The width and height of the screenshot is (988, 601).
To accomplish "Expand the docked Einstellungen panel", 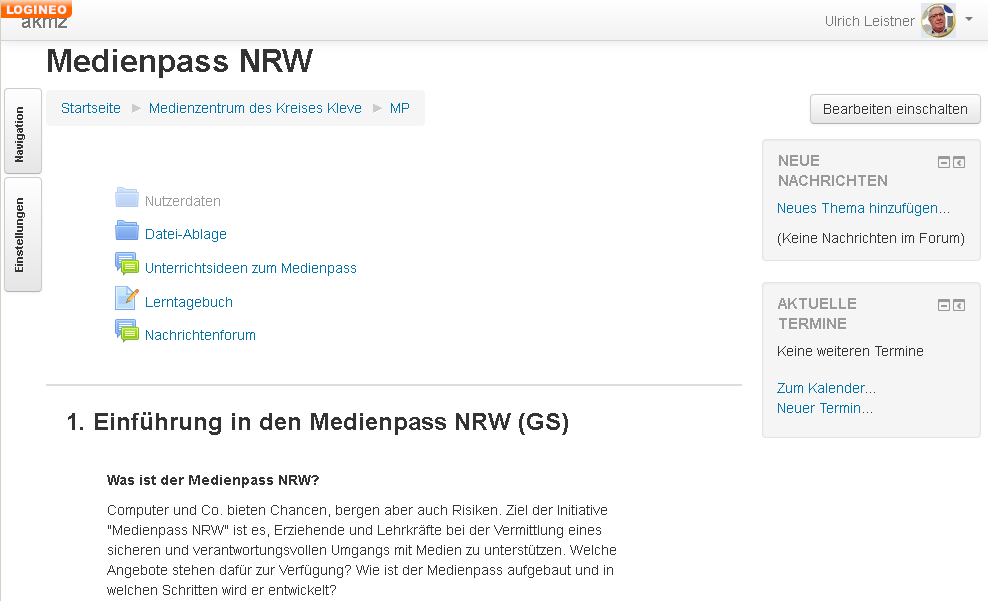I will tap(22, 235).
